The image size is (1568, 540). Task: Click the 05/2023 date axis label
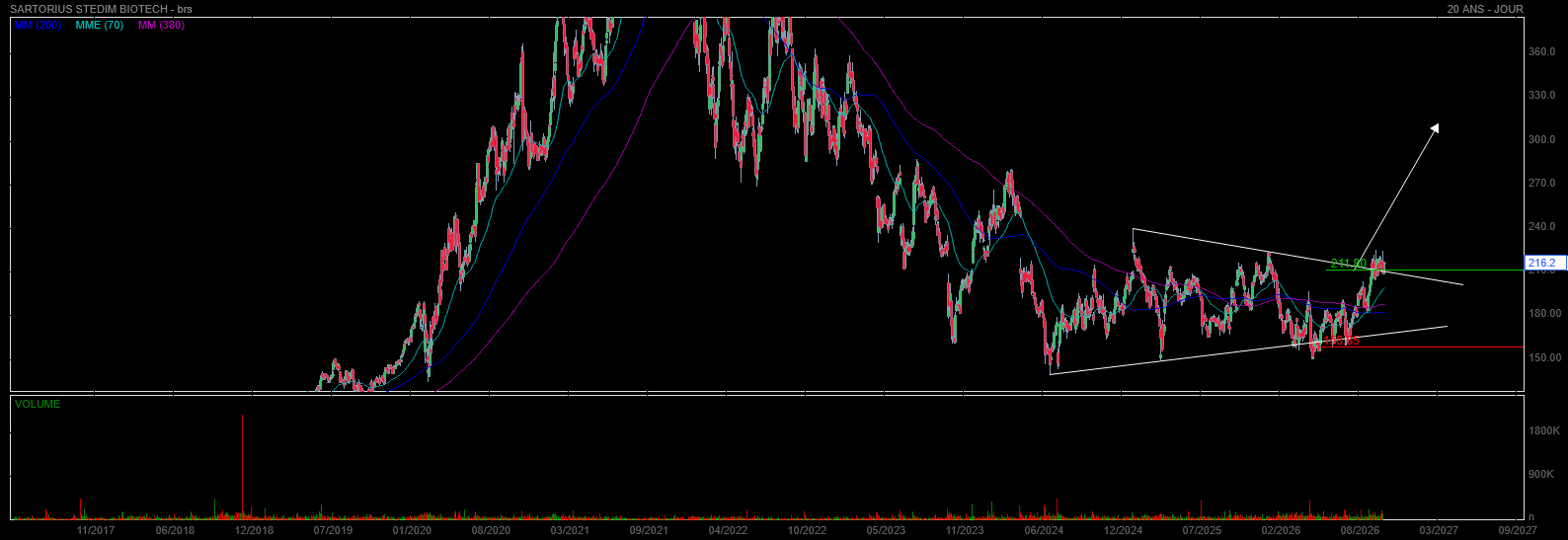(886, 530)
